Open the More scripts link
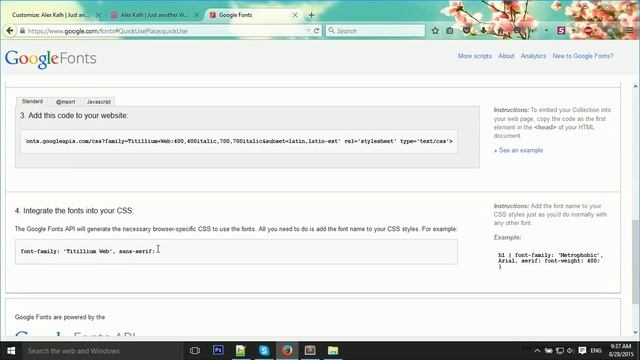This screenshot has width=640, height=360. (x=475, y=56)
